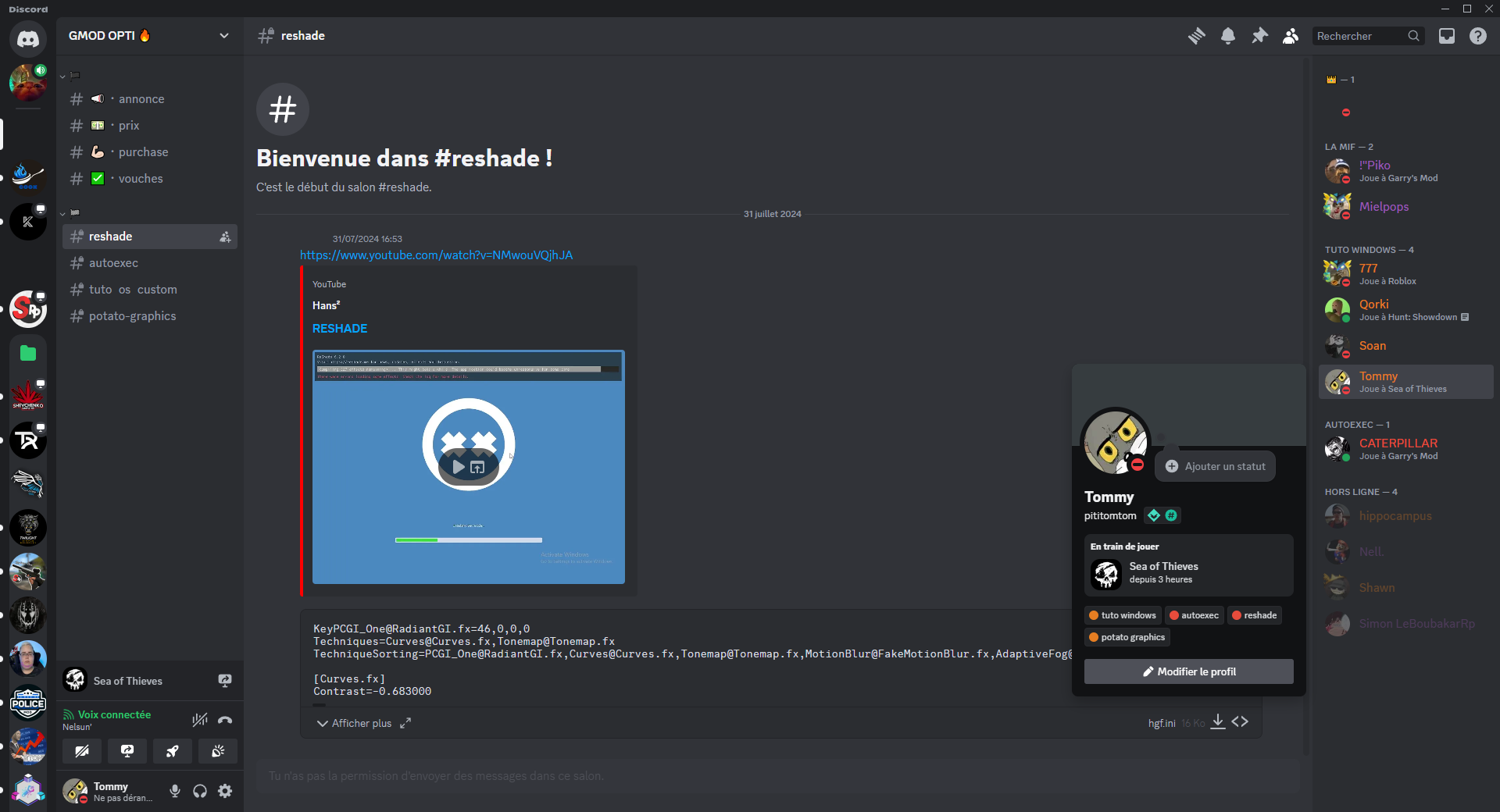Screen dimensions: 1500x812
Task: Download the hgf.ini file attachment
Action: point(1218,722)
